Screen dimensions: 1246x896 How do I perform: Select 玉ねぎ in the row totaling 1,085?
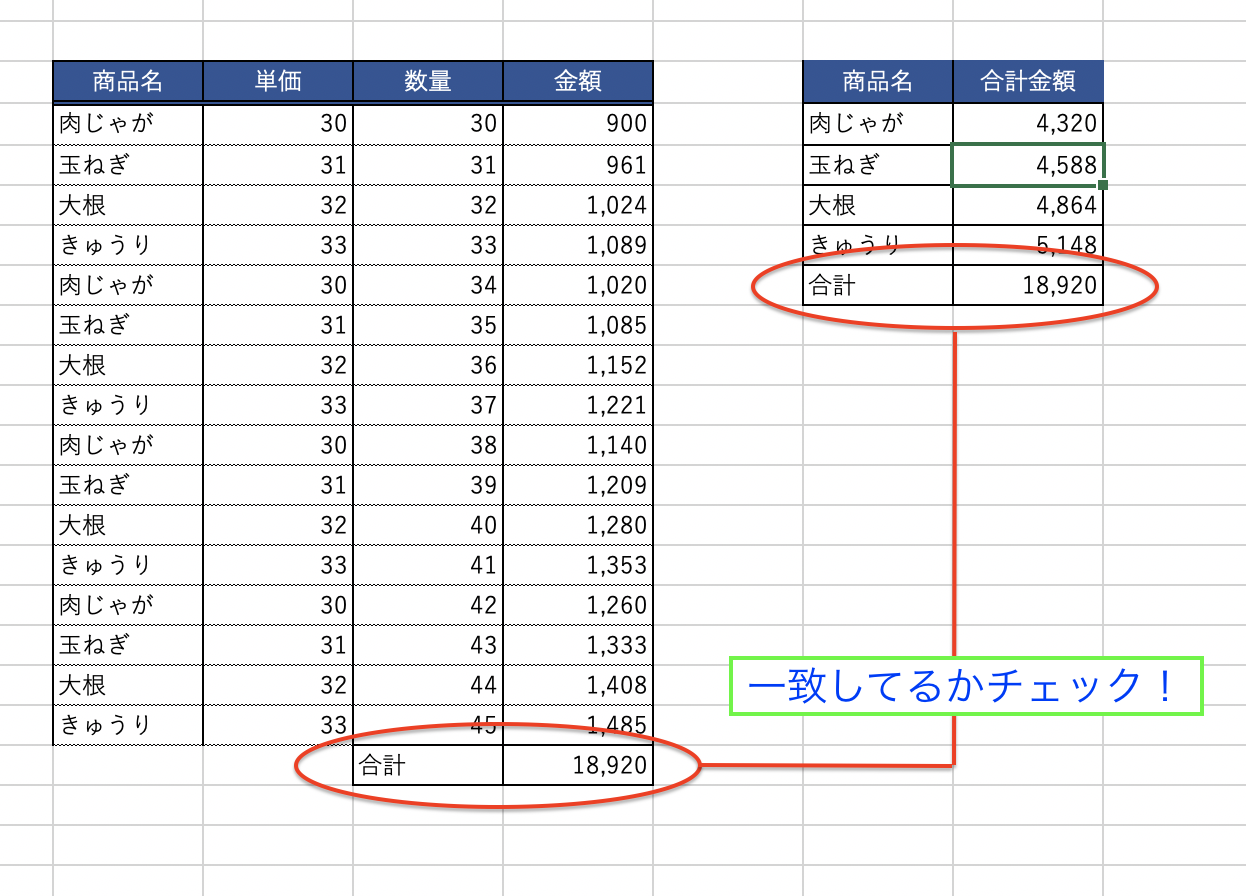tap(128, 325)
